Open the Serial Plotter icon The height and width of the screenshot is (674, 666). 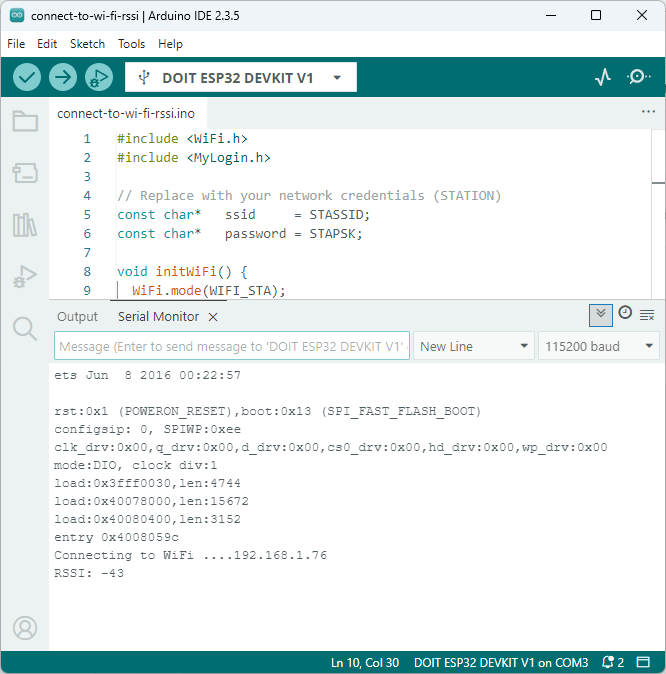[603, 77]
